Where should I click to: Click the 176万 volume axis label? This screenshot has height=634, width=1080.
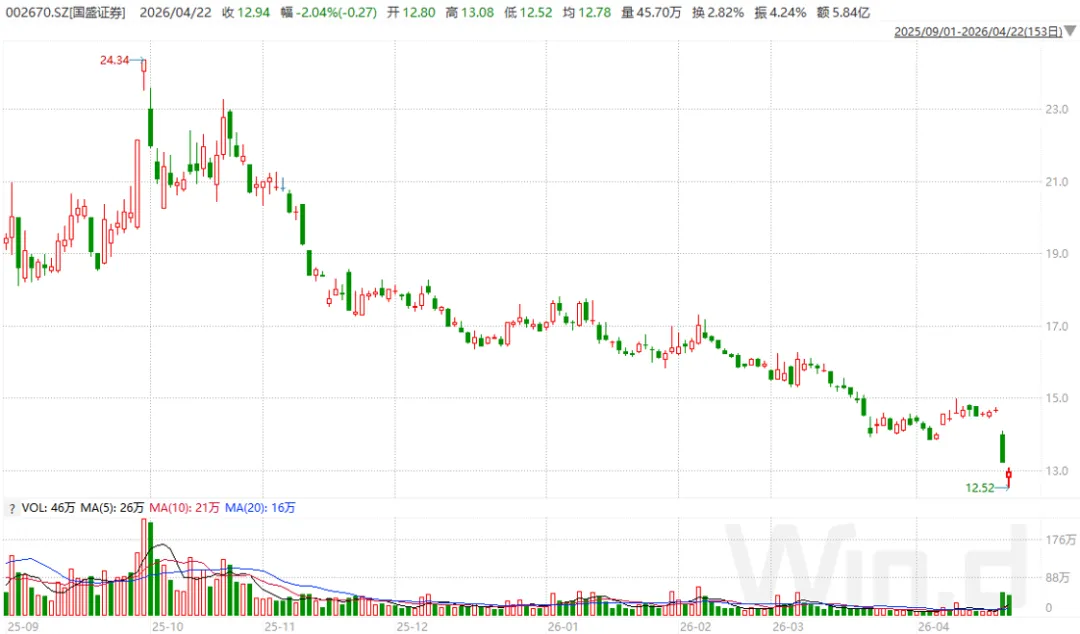tap(1060, 540)
